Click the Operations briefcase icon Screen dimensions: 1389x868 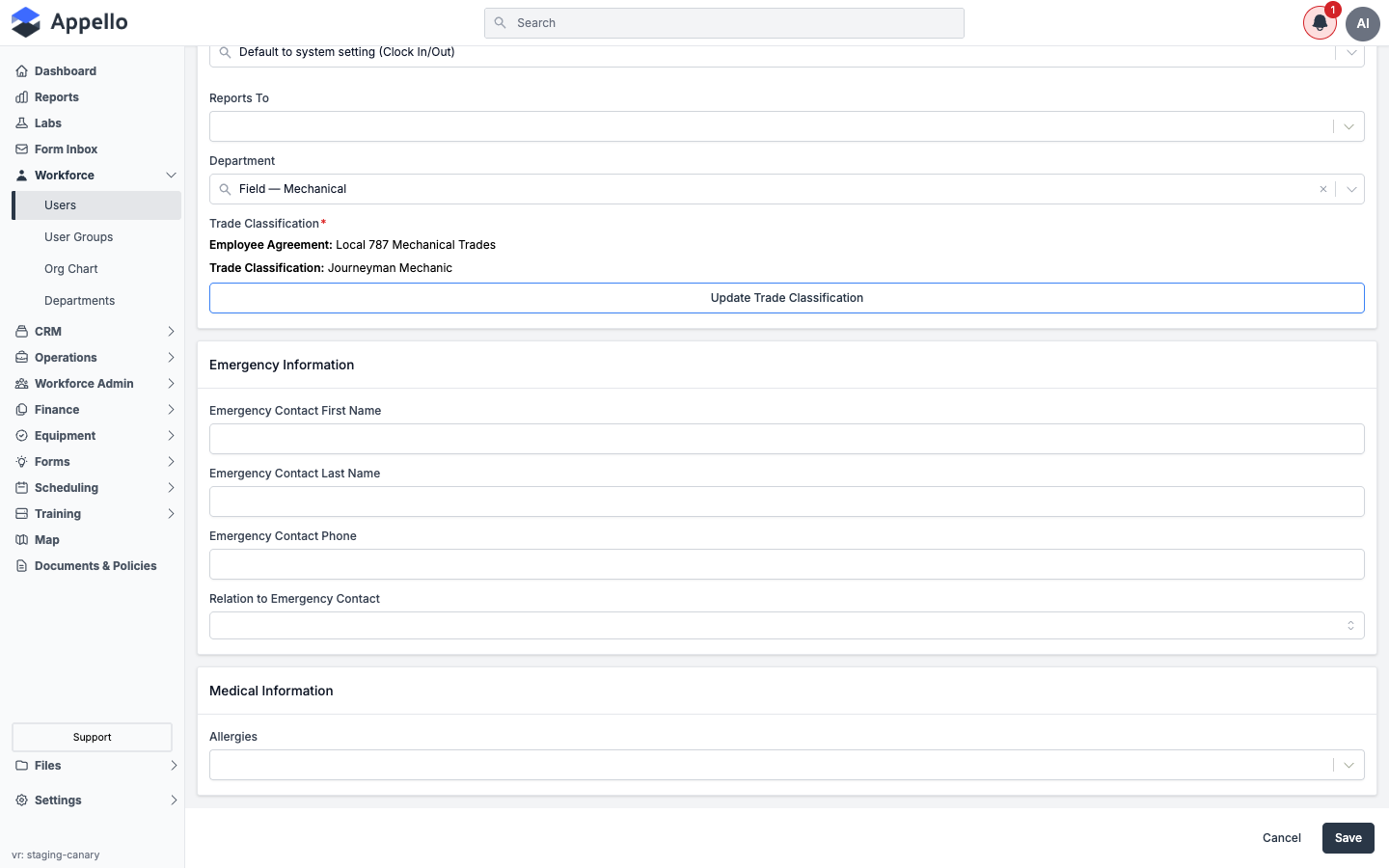(x=21, y=358)
